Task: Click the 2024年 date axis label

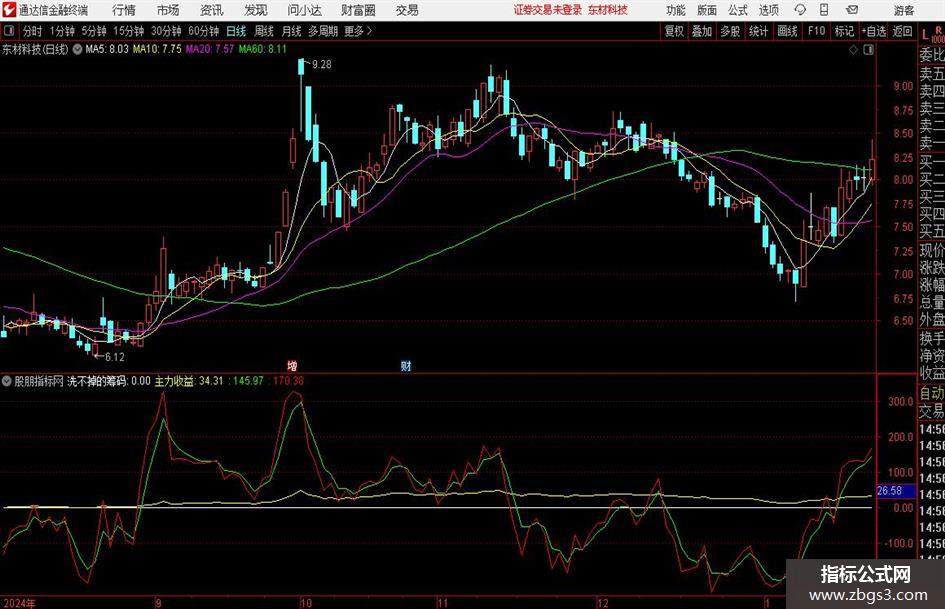Action: tap(20, 603)
